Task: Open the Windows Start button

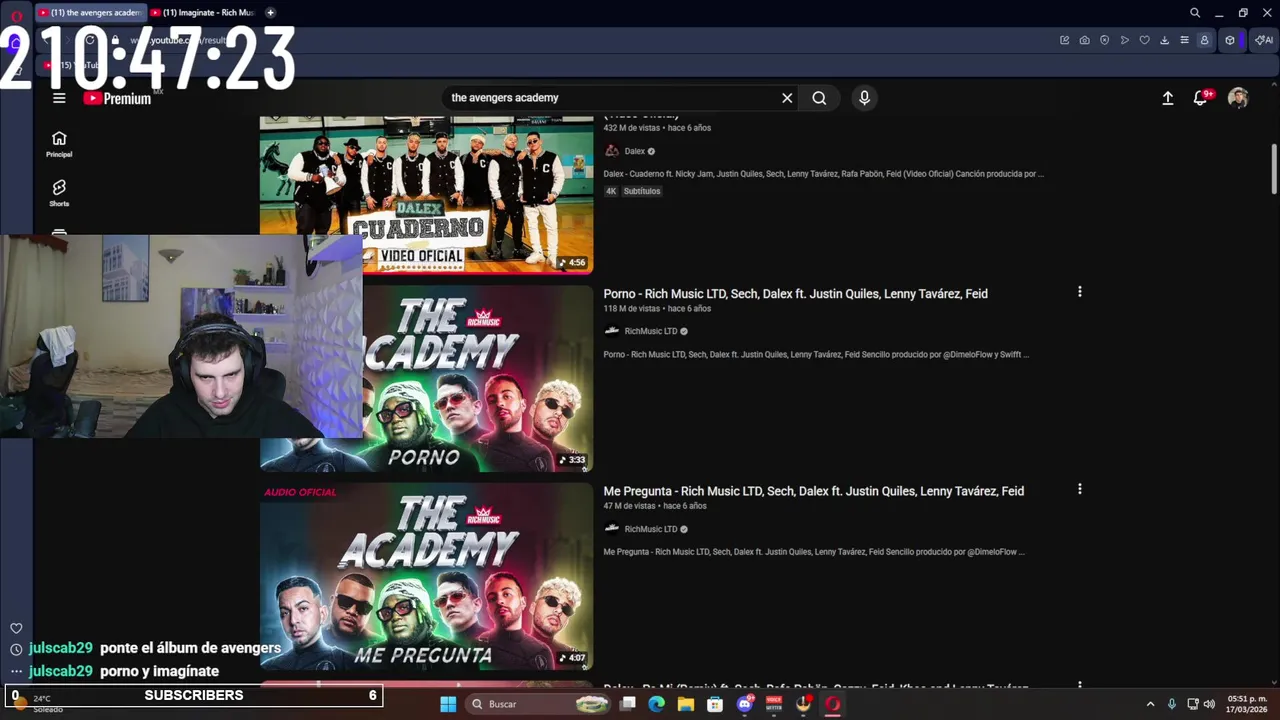Action: pos(448,704)
